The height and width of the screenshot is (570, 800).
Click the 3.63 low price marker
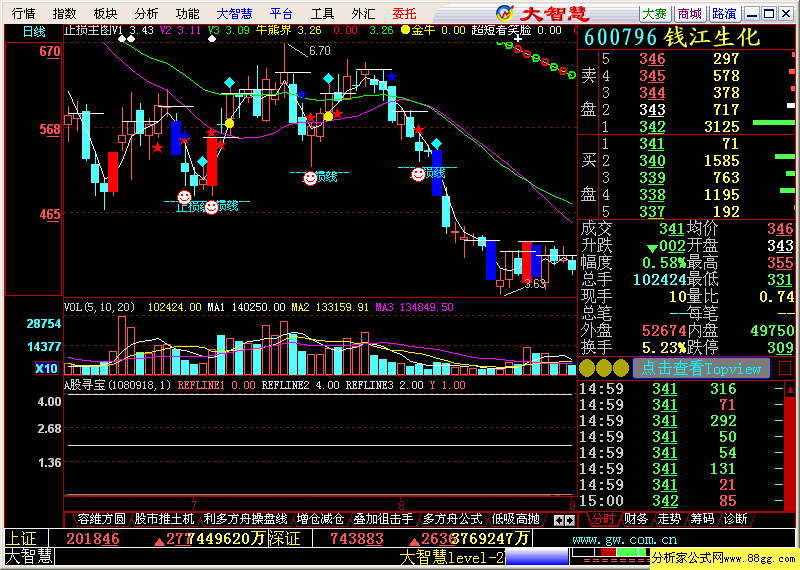click(535, 284)
